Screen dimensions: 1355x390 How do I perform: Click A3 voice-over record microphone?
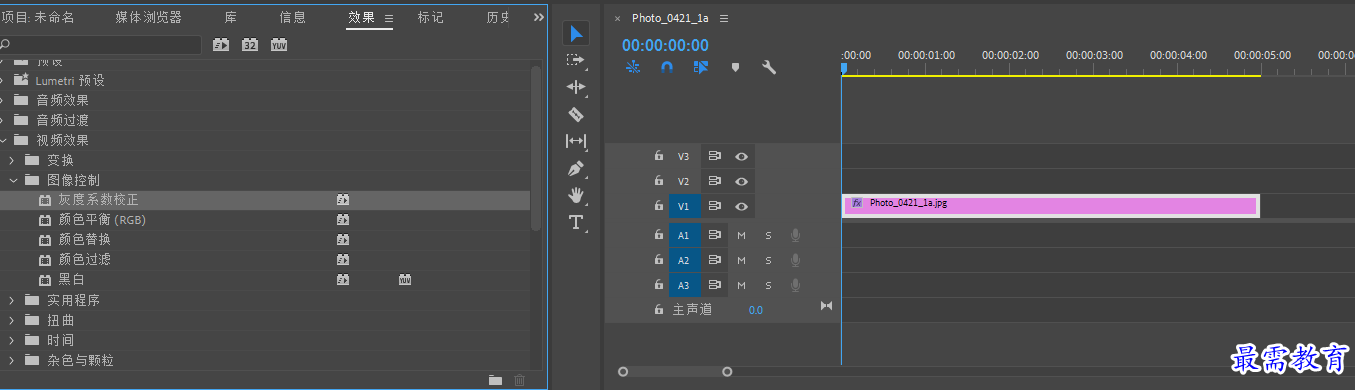point(796,285)
